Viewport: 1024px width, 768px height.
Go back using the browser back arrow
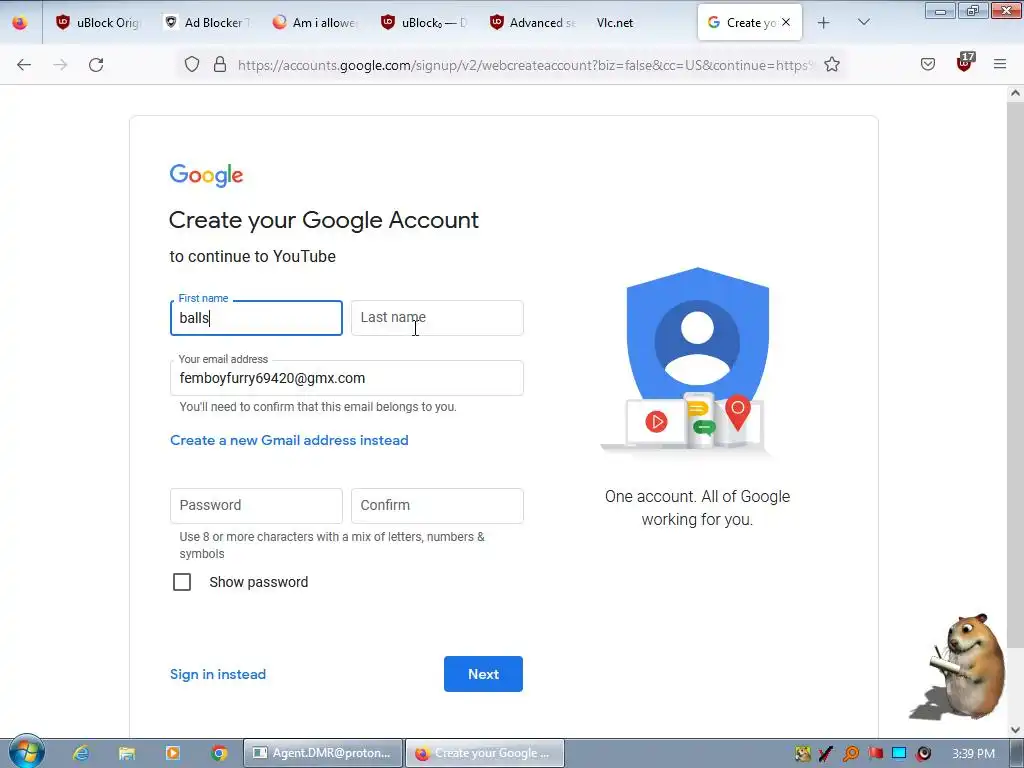coord(24,65)
